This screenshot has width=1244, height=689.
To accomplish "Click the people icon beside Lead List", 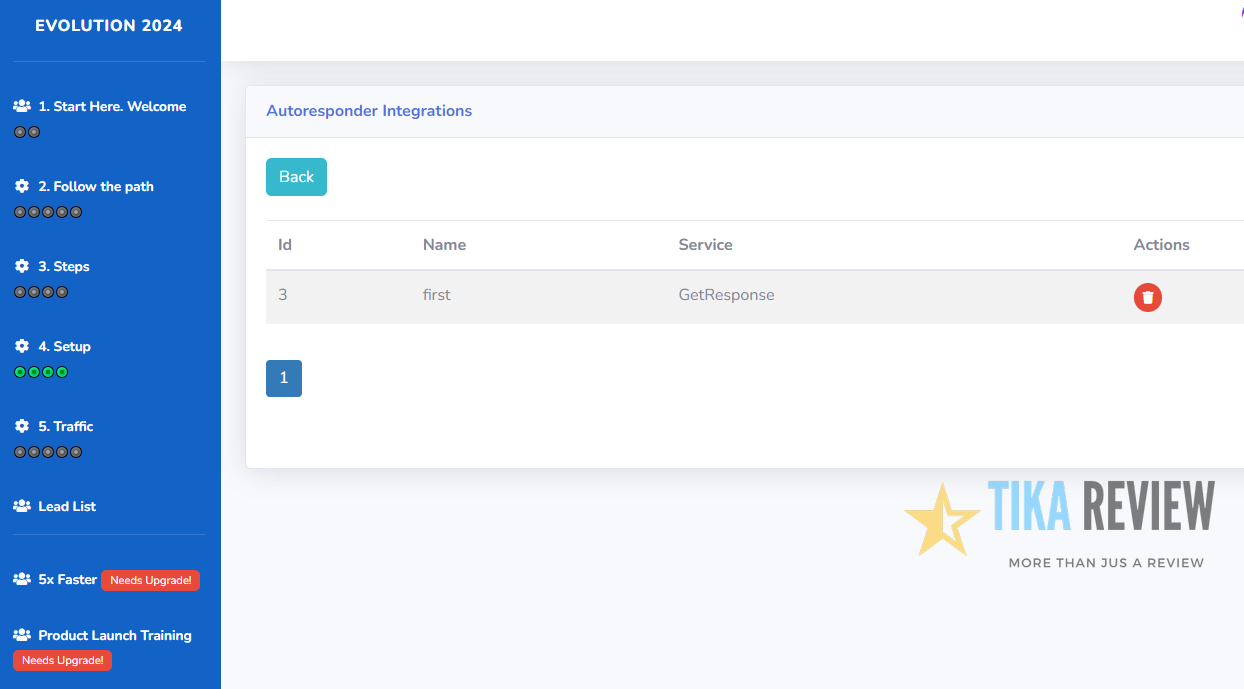I will 22,506.
